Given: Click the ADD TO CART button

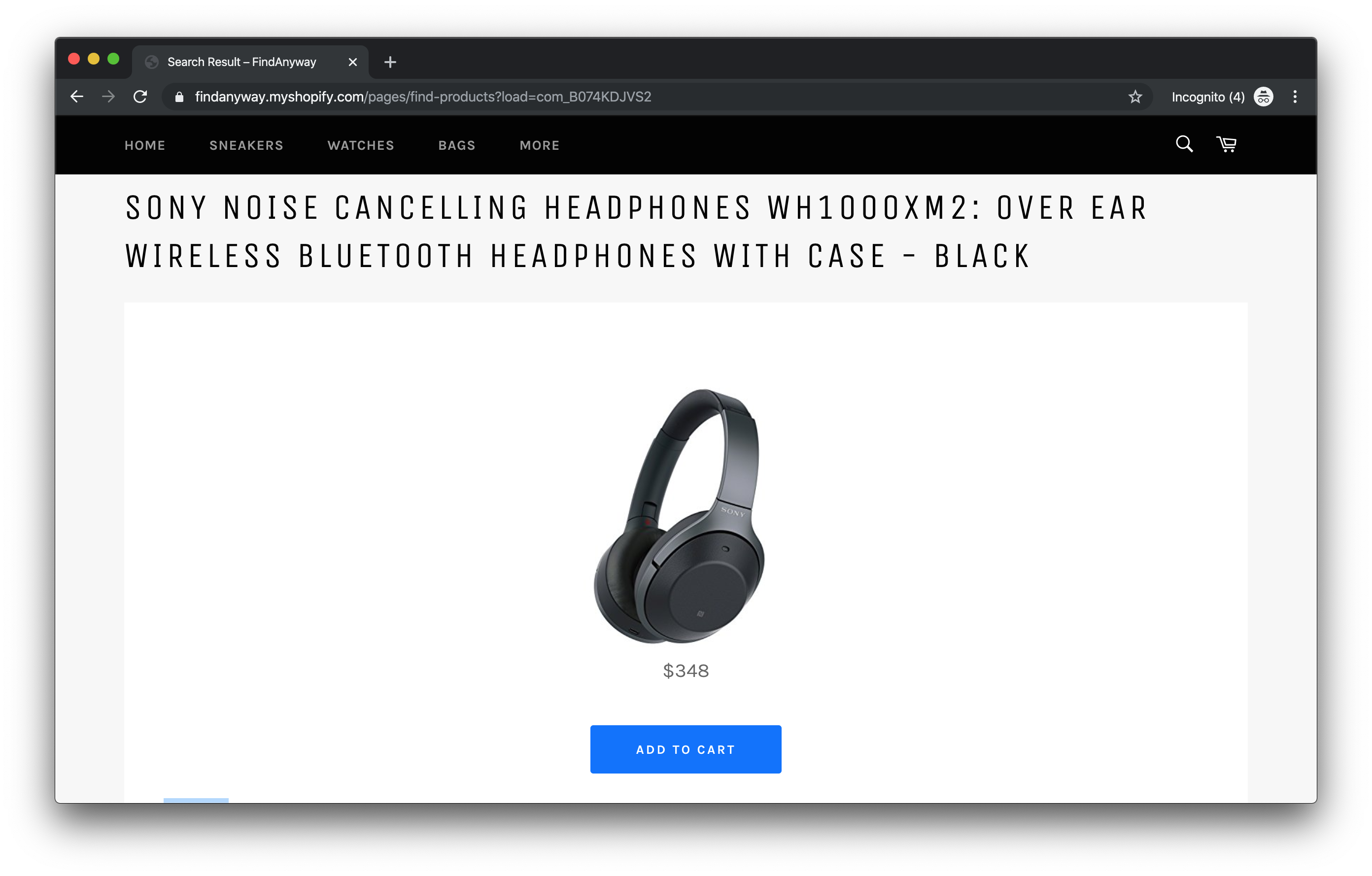Looking at the screenshot, I should point(686,749).
